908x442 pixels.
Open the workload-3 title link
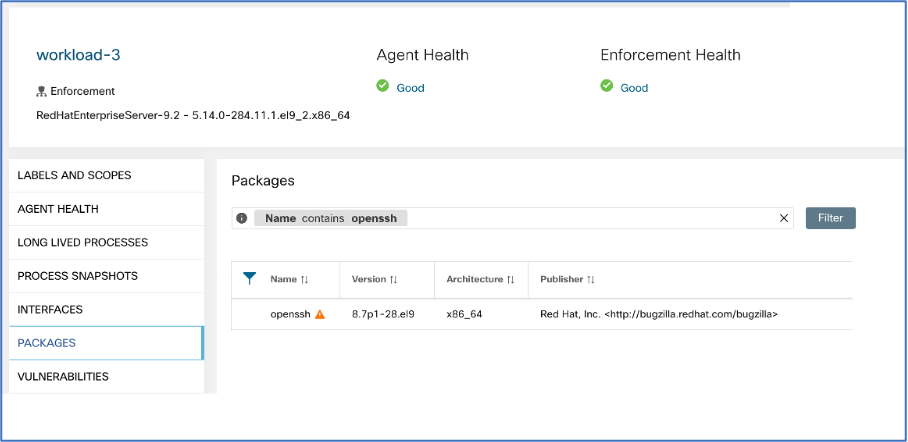pyautogui.click(x=78, y=55)
